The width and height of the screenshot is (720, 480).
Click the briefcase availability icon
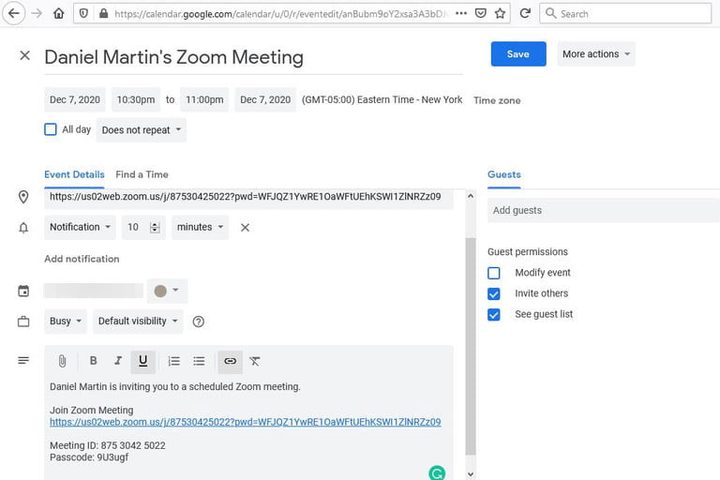pos(23,322)
